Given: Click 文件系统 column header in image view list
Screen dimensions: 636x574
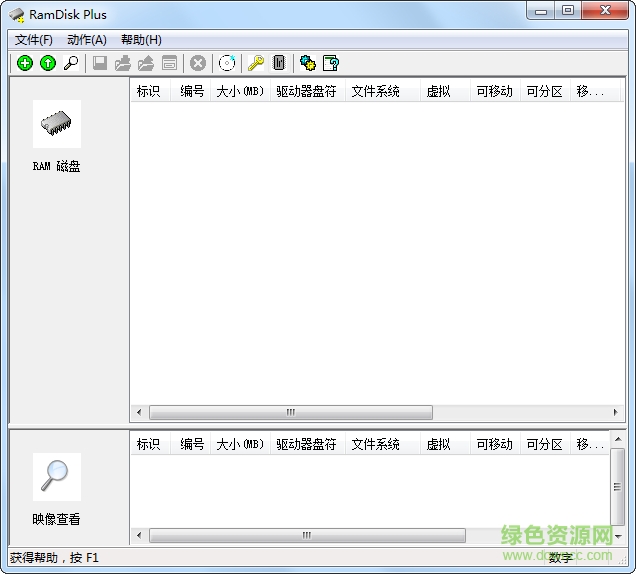Looking at the screenshot, I should pyautogui.click(x=383, y=444).
